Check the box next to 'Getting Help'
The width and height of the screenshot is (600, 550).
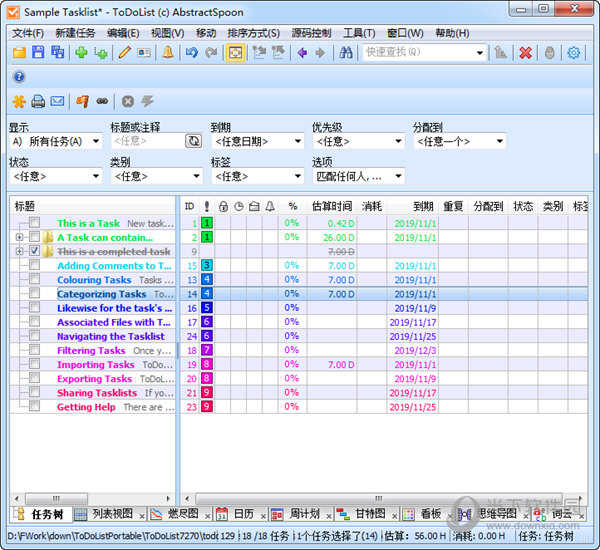(35, 407)
